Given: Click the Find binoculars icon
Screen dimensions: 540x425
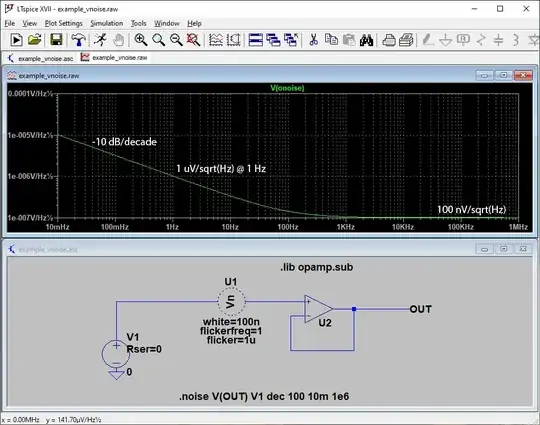Looking at the screenshot, I should tap(366, 40).
